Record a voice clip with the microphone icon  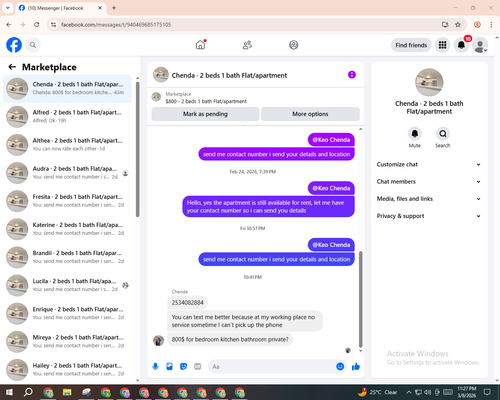point(155,367)
